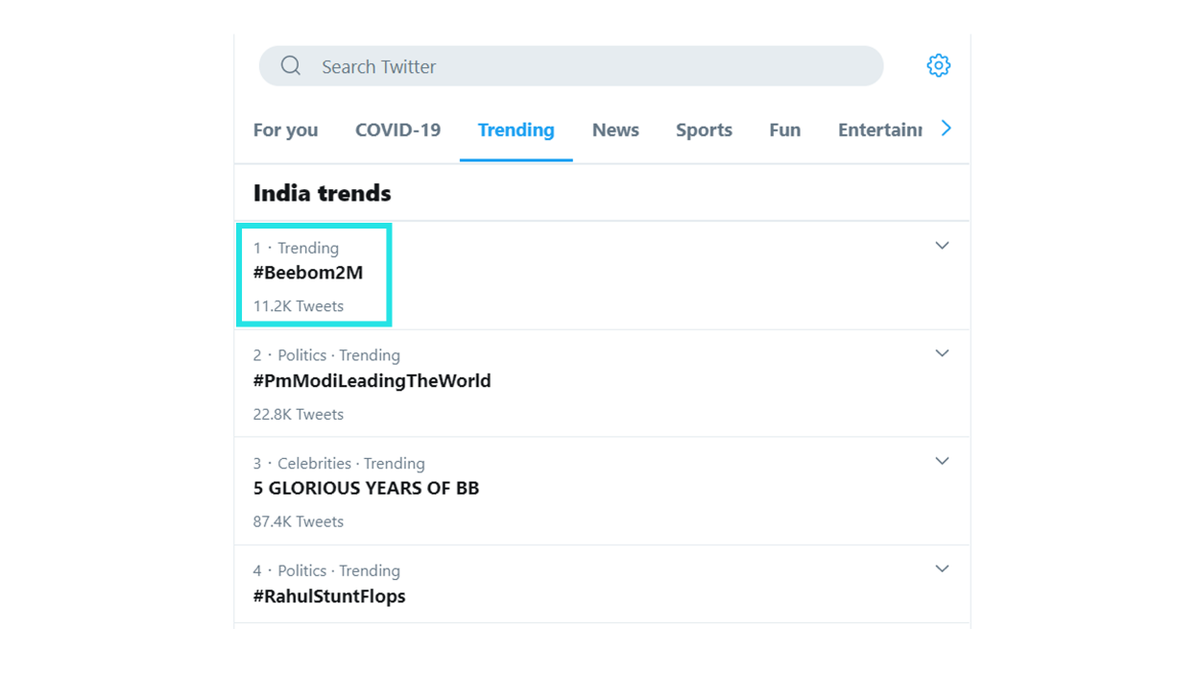
Task: Go to the News tab
Action: pos(615,130)
